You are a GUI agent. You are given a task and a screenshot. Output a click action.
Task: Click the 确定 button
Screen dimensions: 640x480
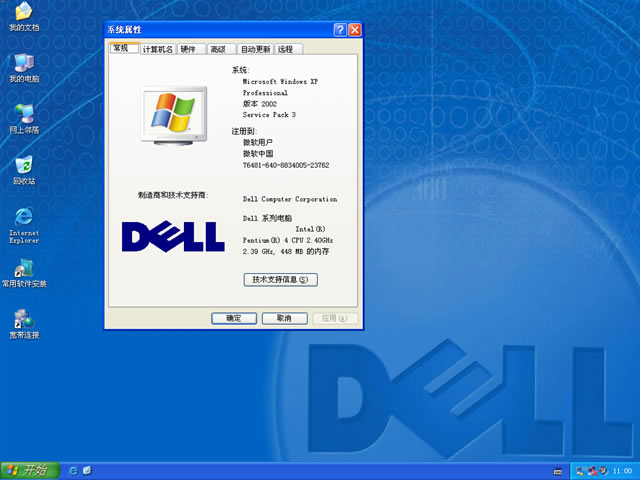pyautogui.click(x=234, y=318)
